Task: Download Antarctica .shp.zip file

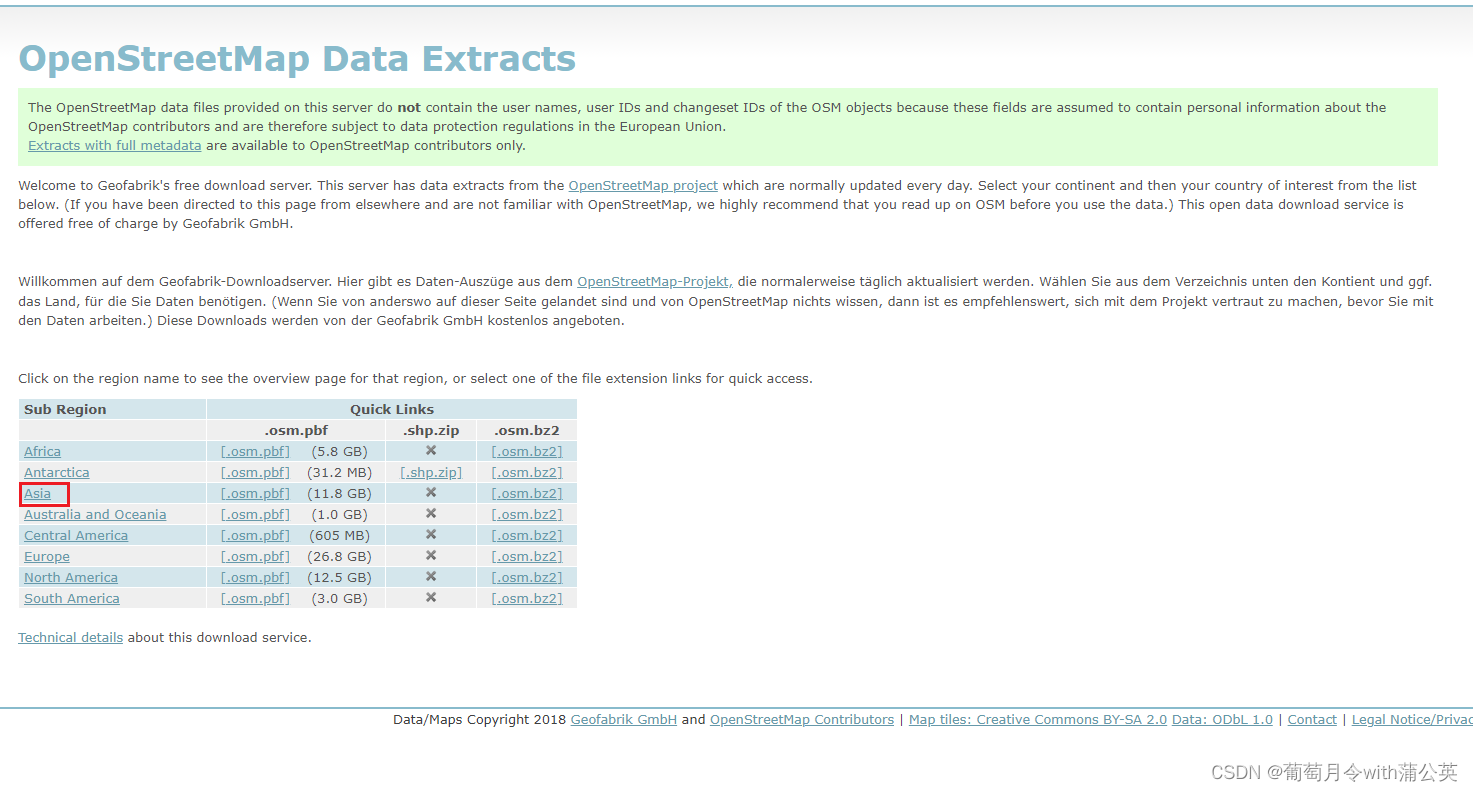Action: tap(431, 473)
